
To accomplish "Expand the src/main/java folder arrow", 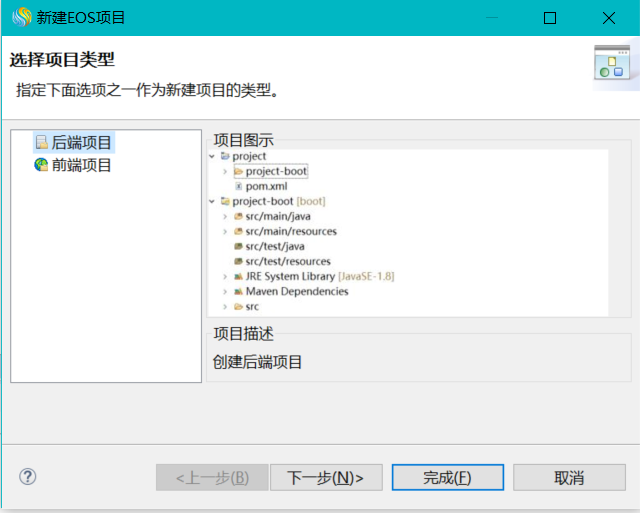I will [225, 216].
